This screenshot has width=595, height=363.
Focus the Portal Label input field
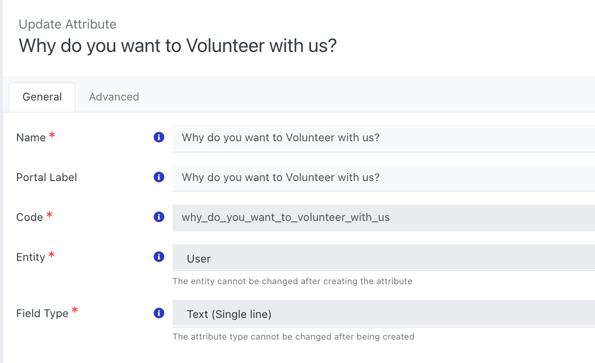pos(384,178)
